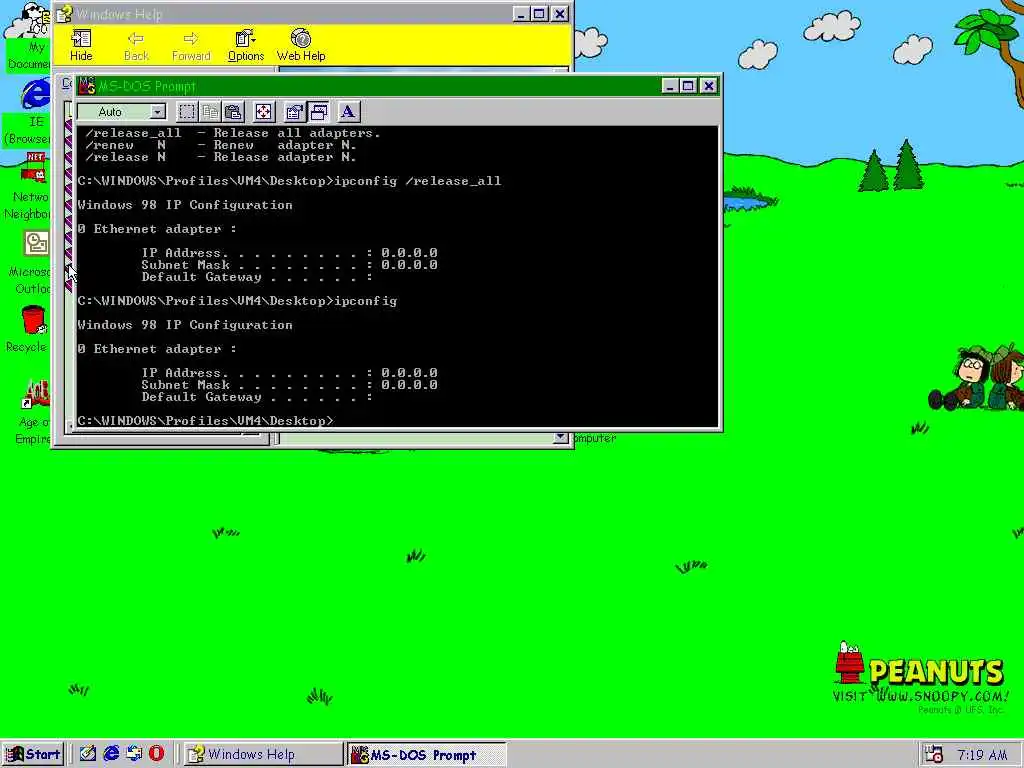Open the Start menu

click(x=32, y=754)
